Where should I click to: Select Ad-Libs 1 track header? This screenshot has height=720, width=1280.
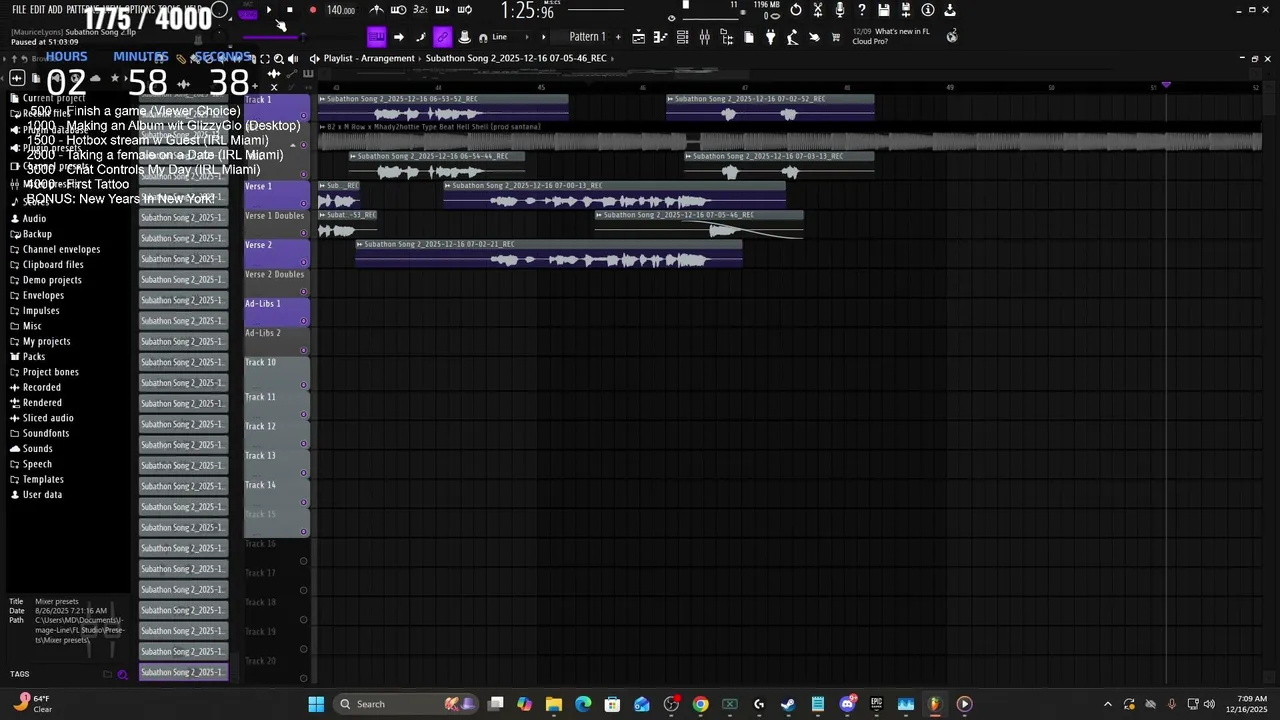276,312
